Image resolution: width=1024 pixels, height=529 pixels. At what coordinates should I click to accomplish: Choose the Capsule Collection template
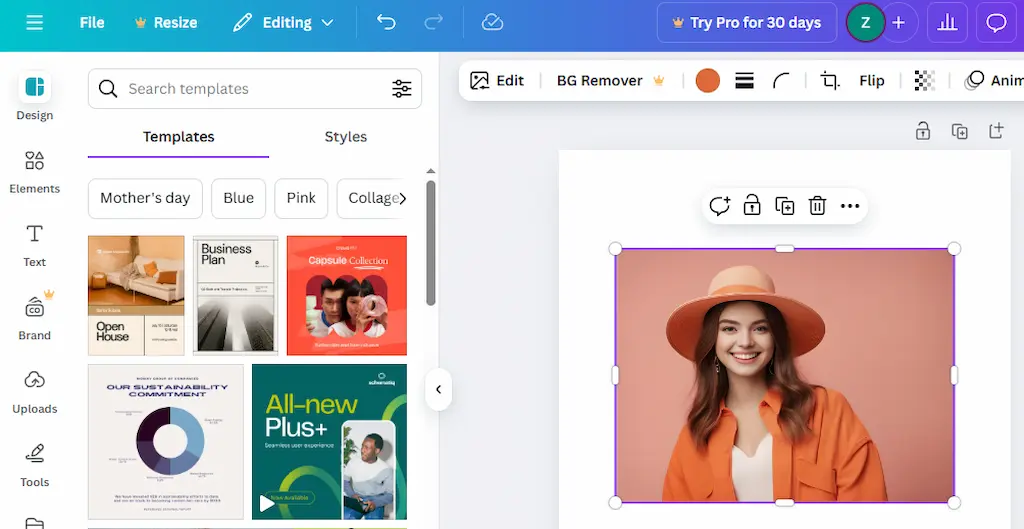point(347,296)
